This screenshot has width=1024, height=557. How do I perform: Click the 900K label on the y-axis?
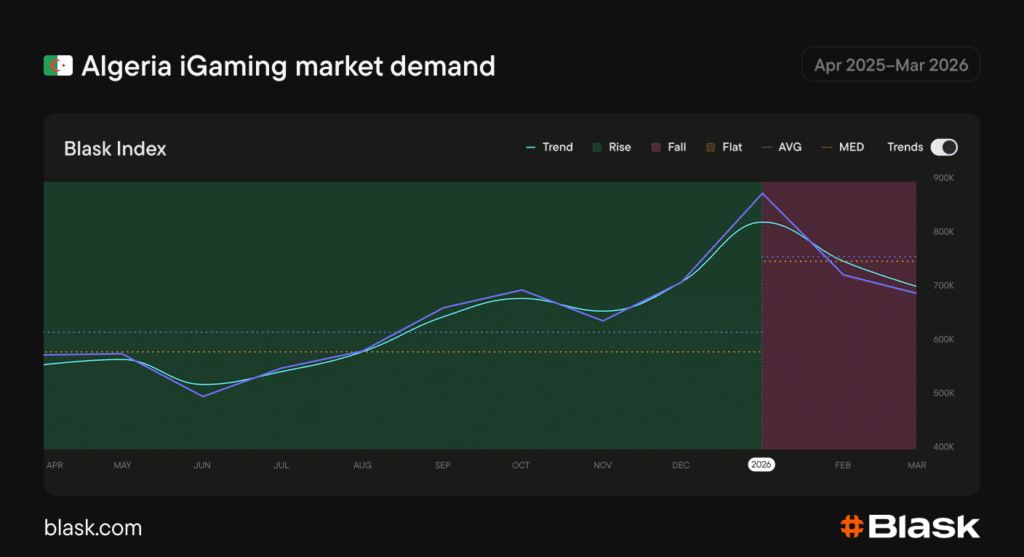pos(943,178)
